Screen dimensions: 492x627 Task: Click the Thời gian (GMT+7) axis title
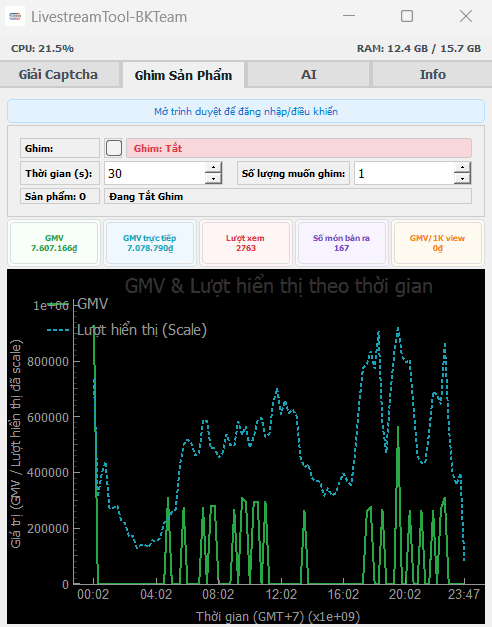(x=278, y=616)
